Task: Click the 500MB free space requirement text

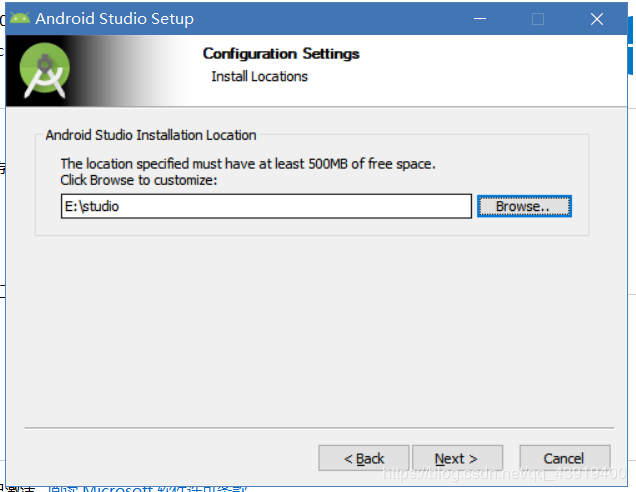Action: [248, 164]
